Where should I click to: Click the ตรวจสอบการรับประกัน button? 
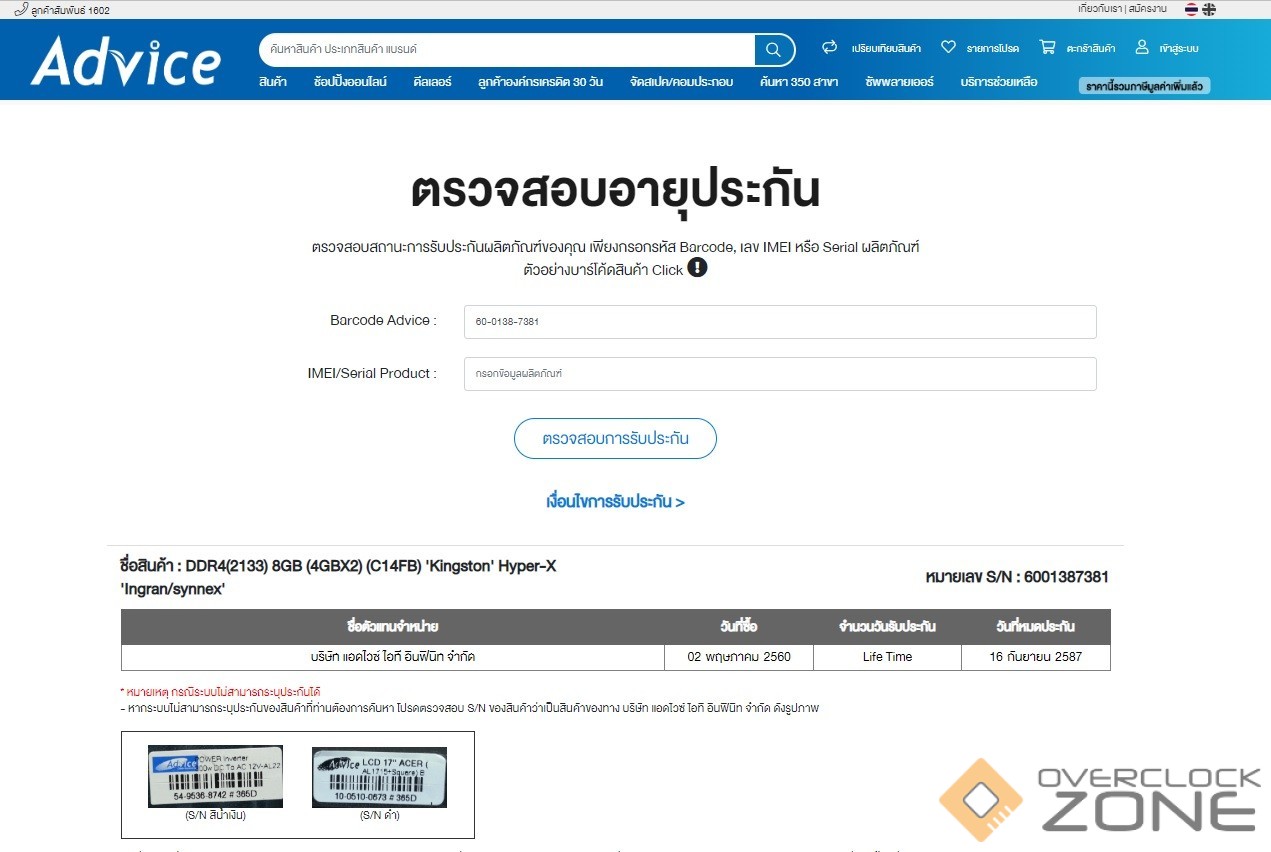click(x=615, y=438)
